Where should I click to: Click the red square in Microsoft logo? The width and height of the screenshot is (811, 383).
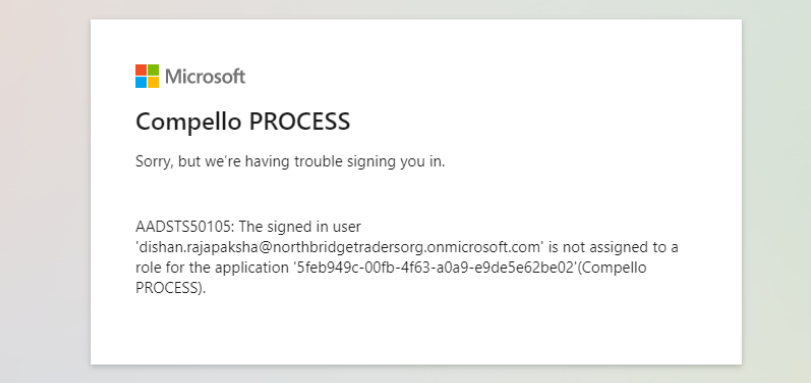(141, 70)
